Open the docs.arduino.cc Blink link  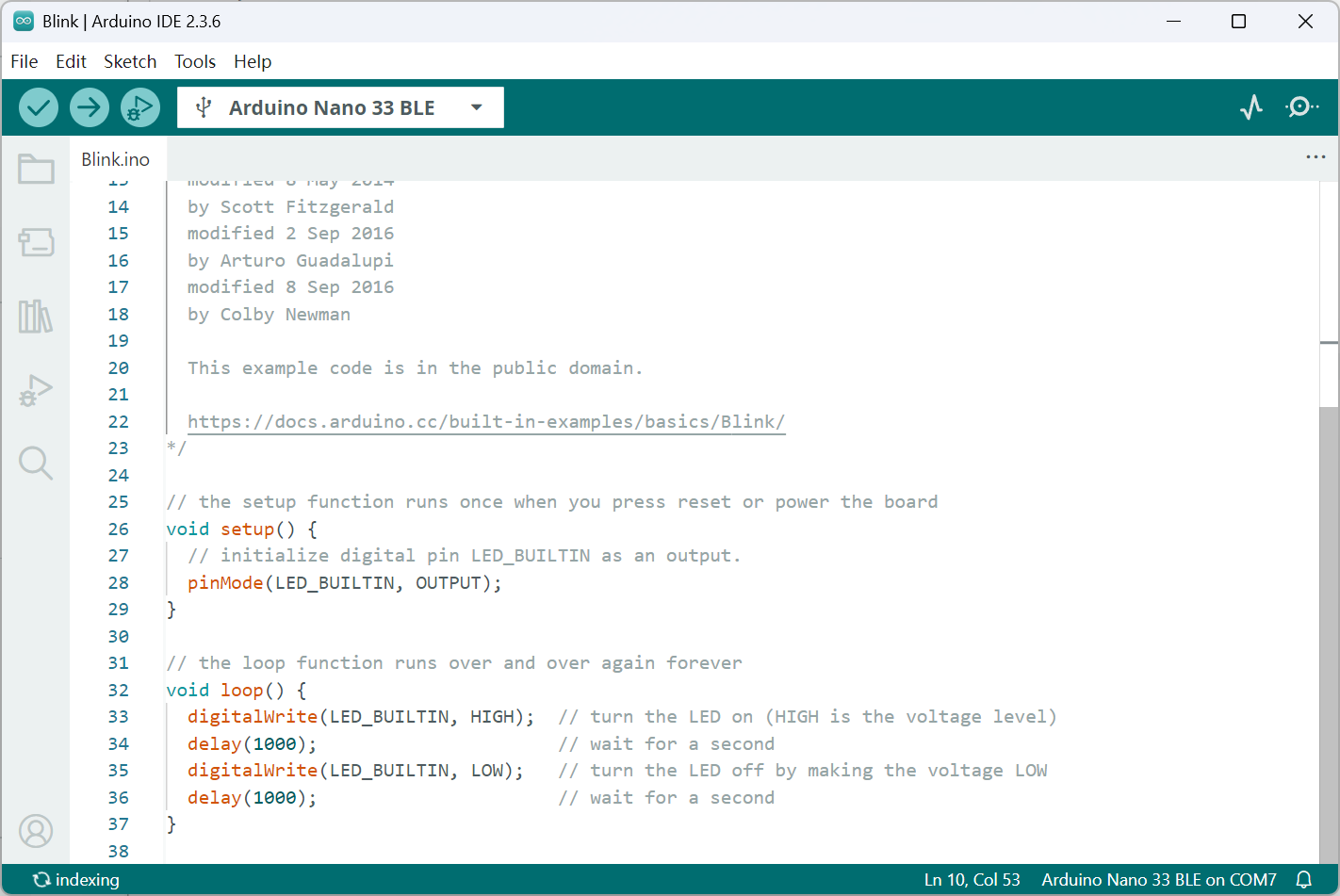click(x=486, y=422)
